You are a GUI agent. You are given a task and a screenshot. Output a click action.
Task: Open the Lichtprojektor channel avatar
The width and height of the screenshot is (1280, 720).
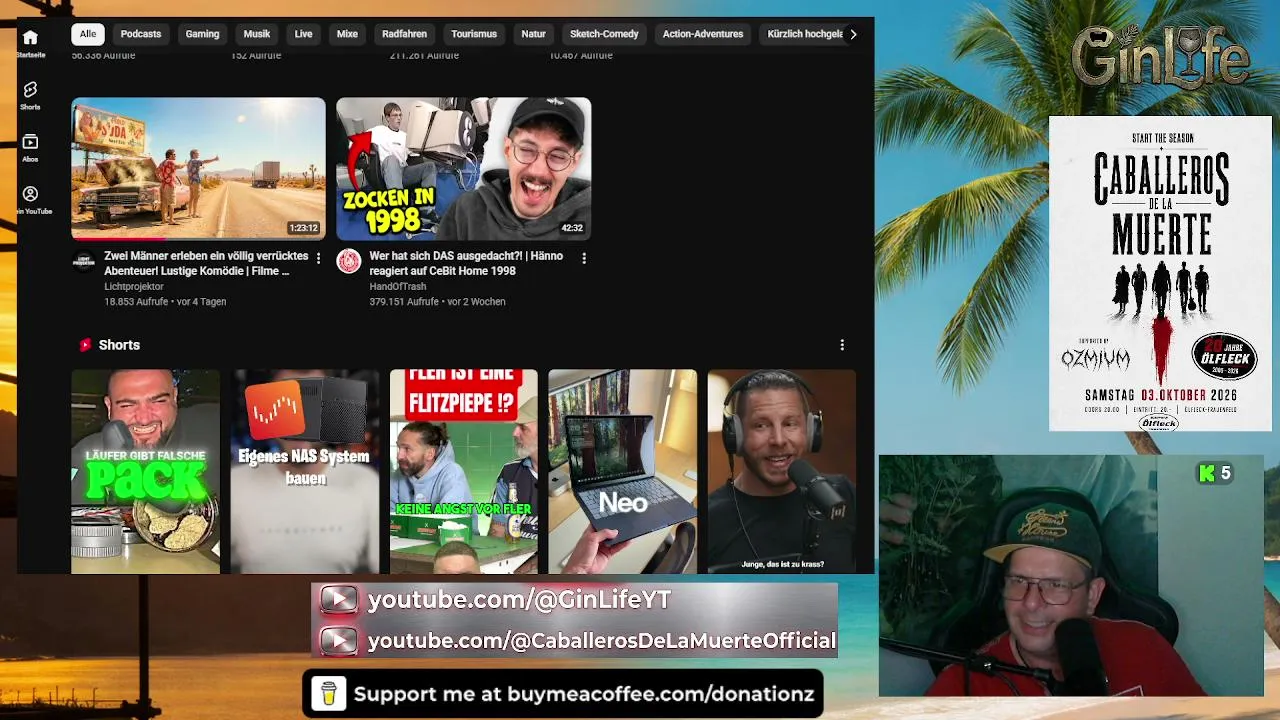[x=84, y=262]
